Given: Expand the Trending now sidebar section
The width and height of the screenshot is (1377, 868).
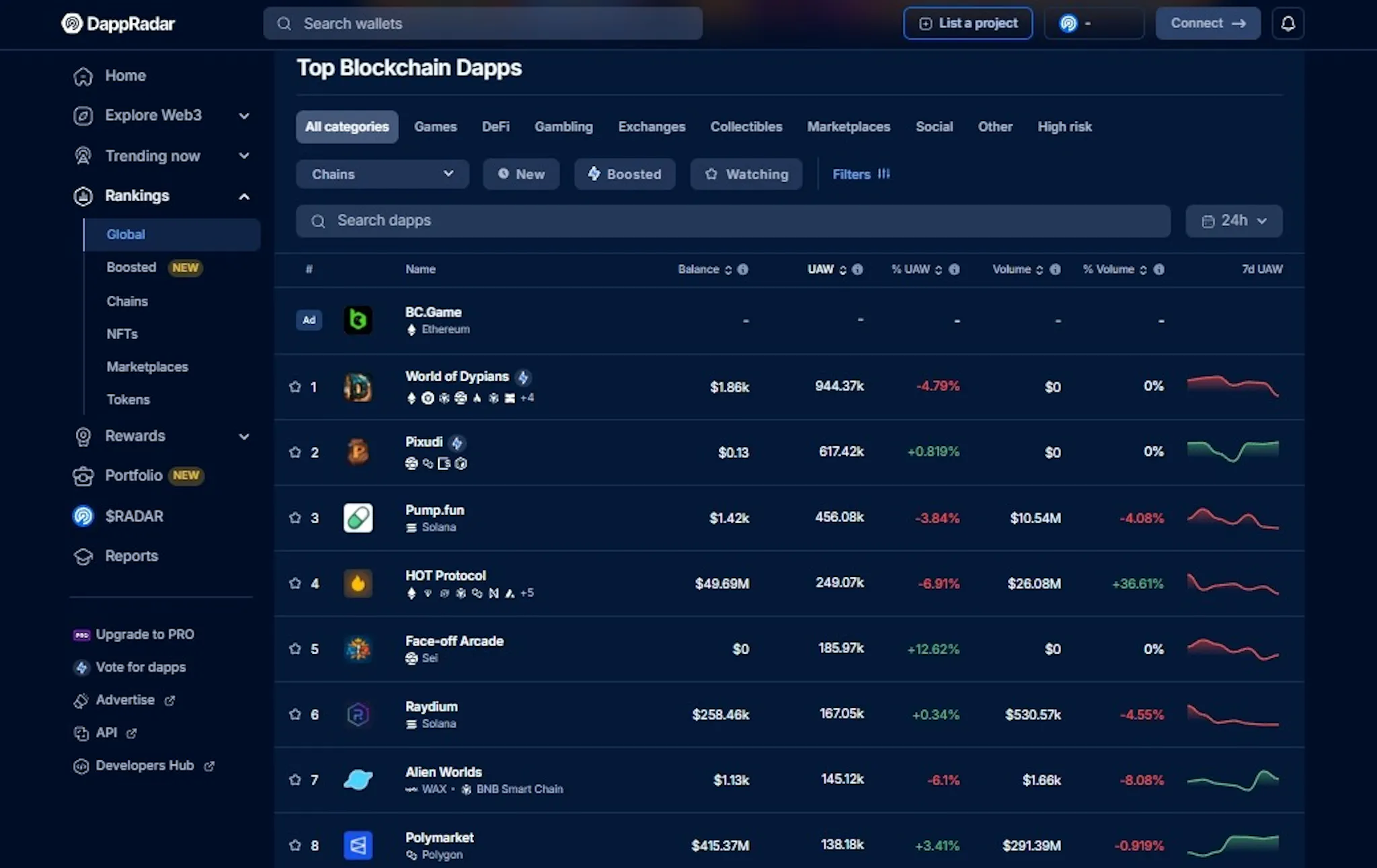Looking at the screenshot, I should 161,156.
